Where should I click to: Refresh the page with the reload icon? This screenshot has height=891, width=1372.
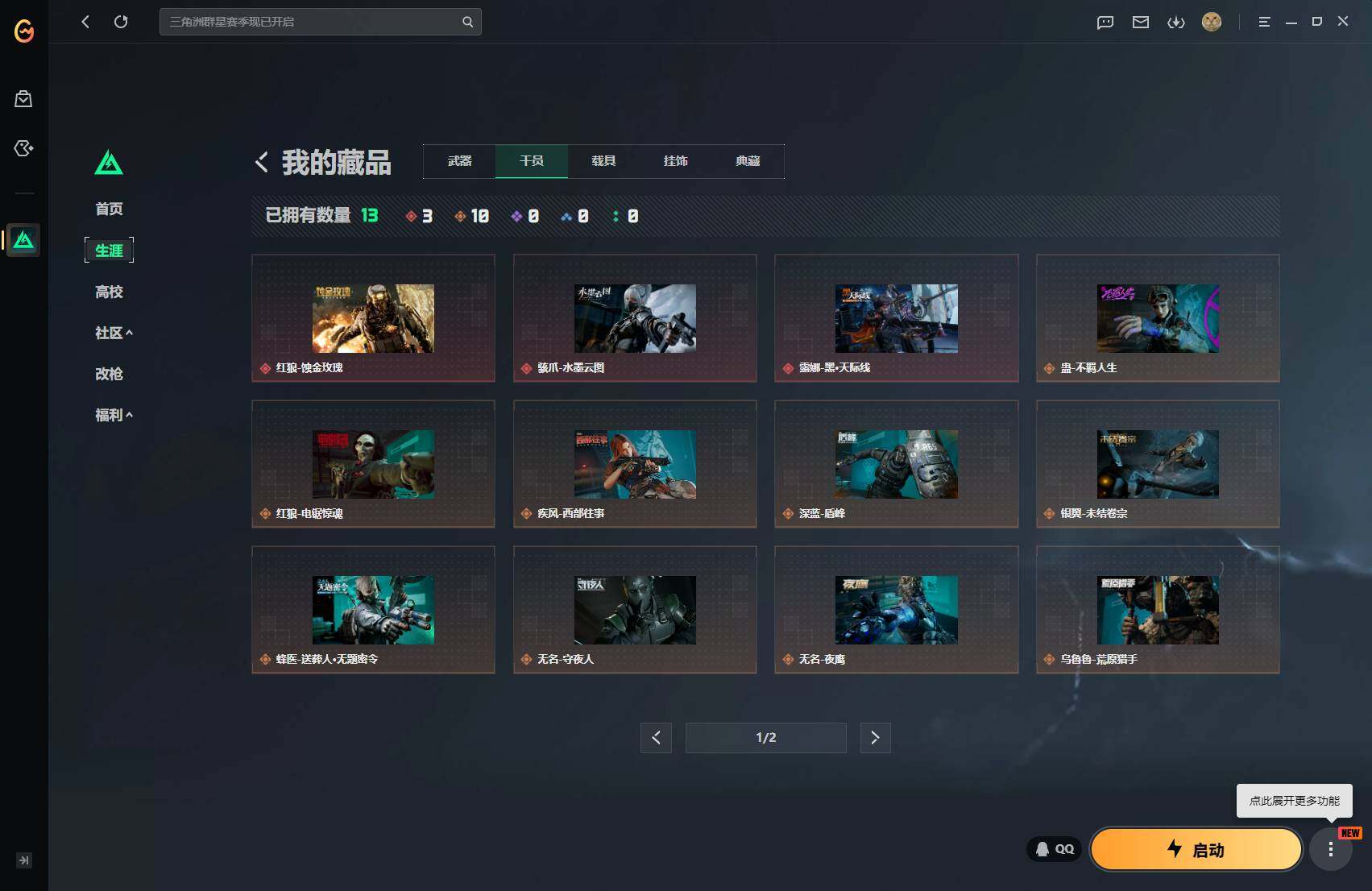pos(121,22)
